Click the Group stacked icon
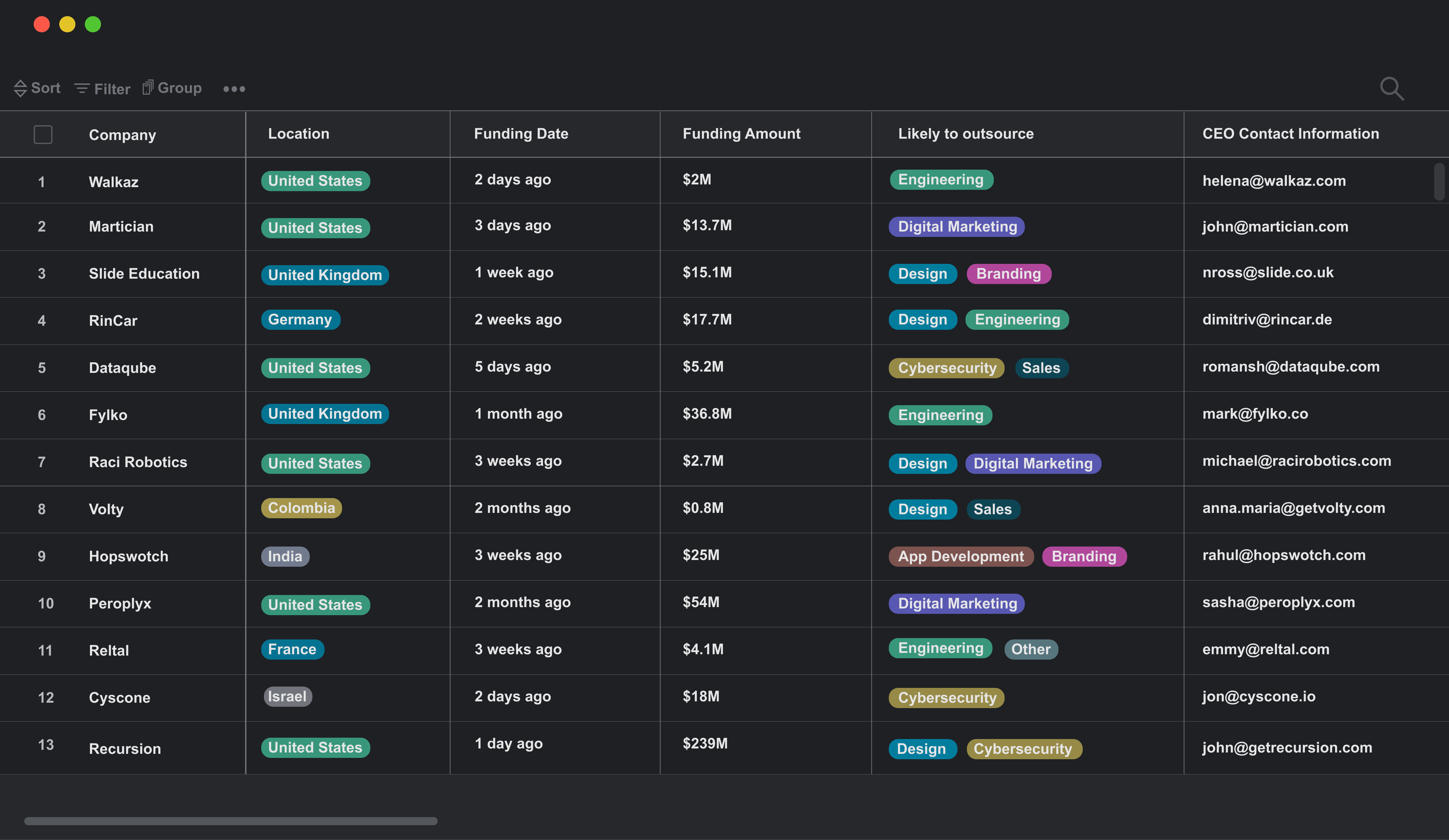This screenshot has height=840, width=1449. click(148, 87)
